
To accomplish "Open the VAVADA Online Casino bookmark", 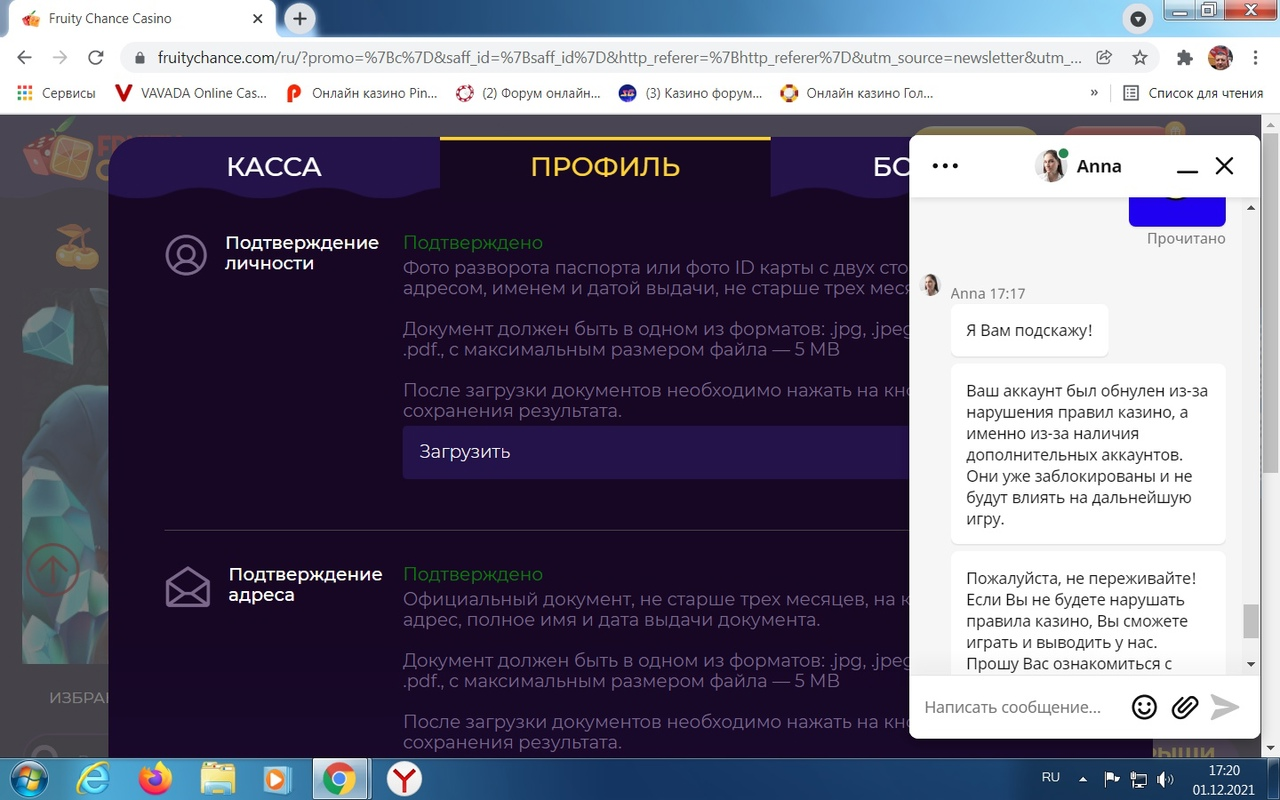I will [x=191, y=93].
